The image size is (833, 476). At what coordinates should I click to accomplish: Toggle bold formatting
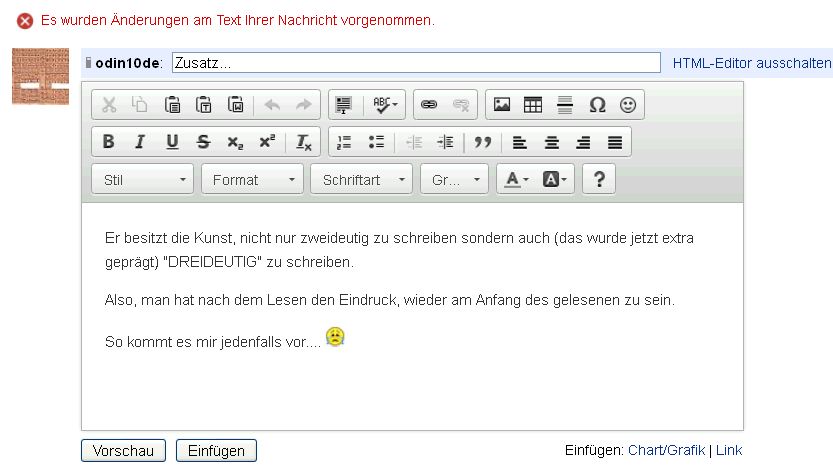coord(108,142)
